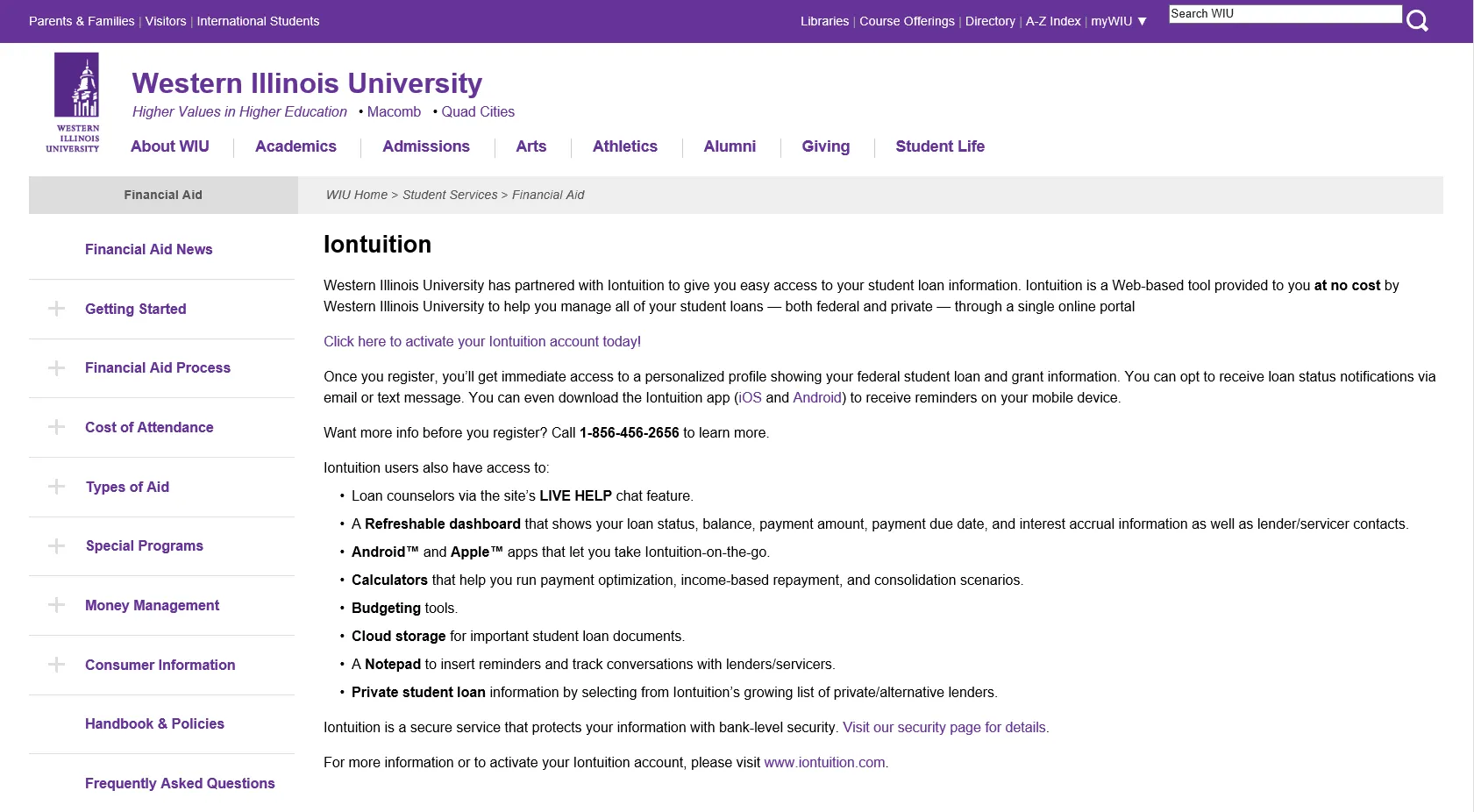Open the Visitors link
Image resolution: width=1474 pixels, height=812 pixels.
click(x=166, y=21)
